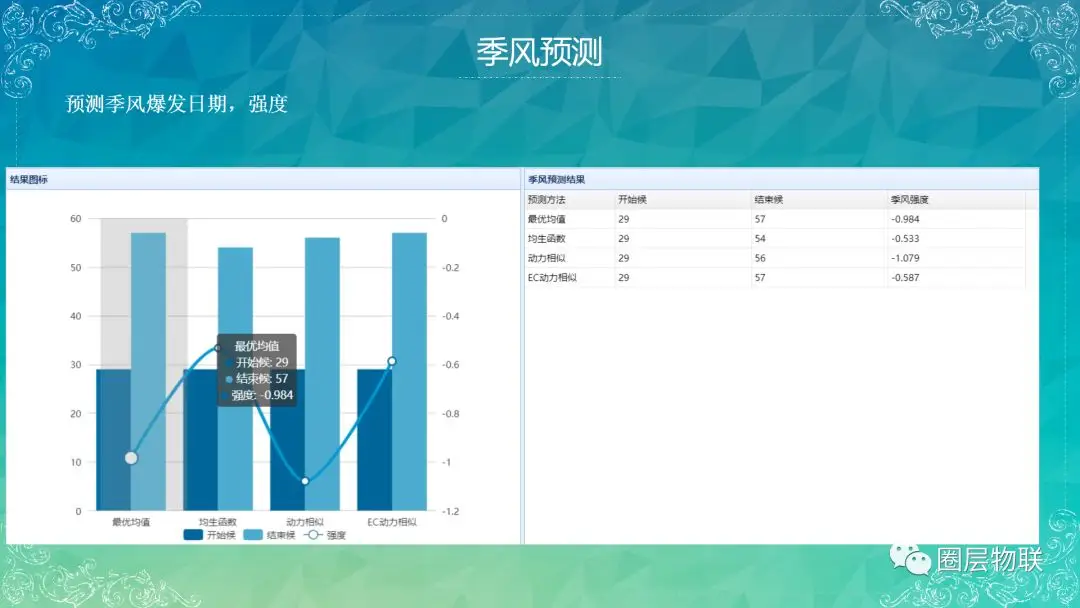
Task: Click strength value -0.533 in table
Action: (x=905, y=238)
